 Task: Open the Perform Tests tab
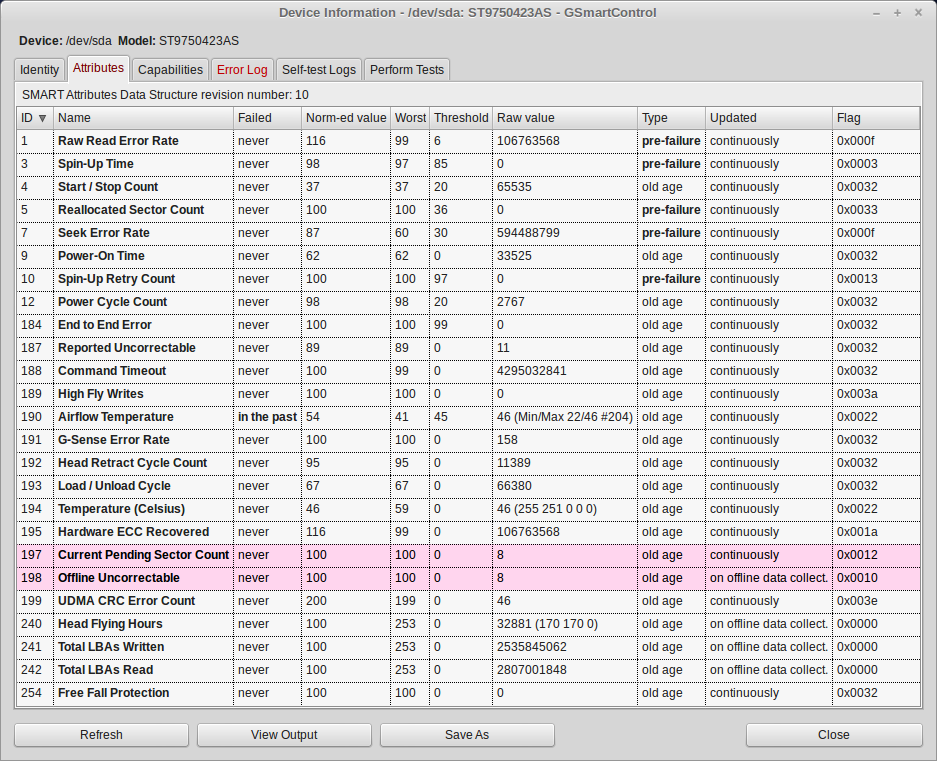coord(407,70)
